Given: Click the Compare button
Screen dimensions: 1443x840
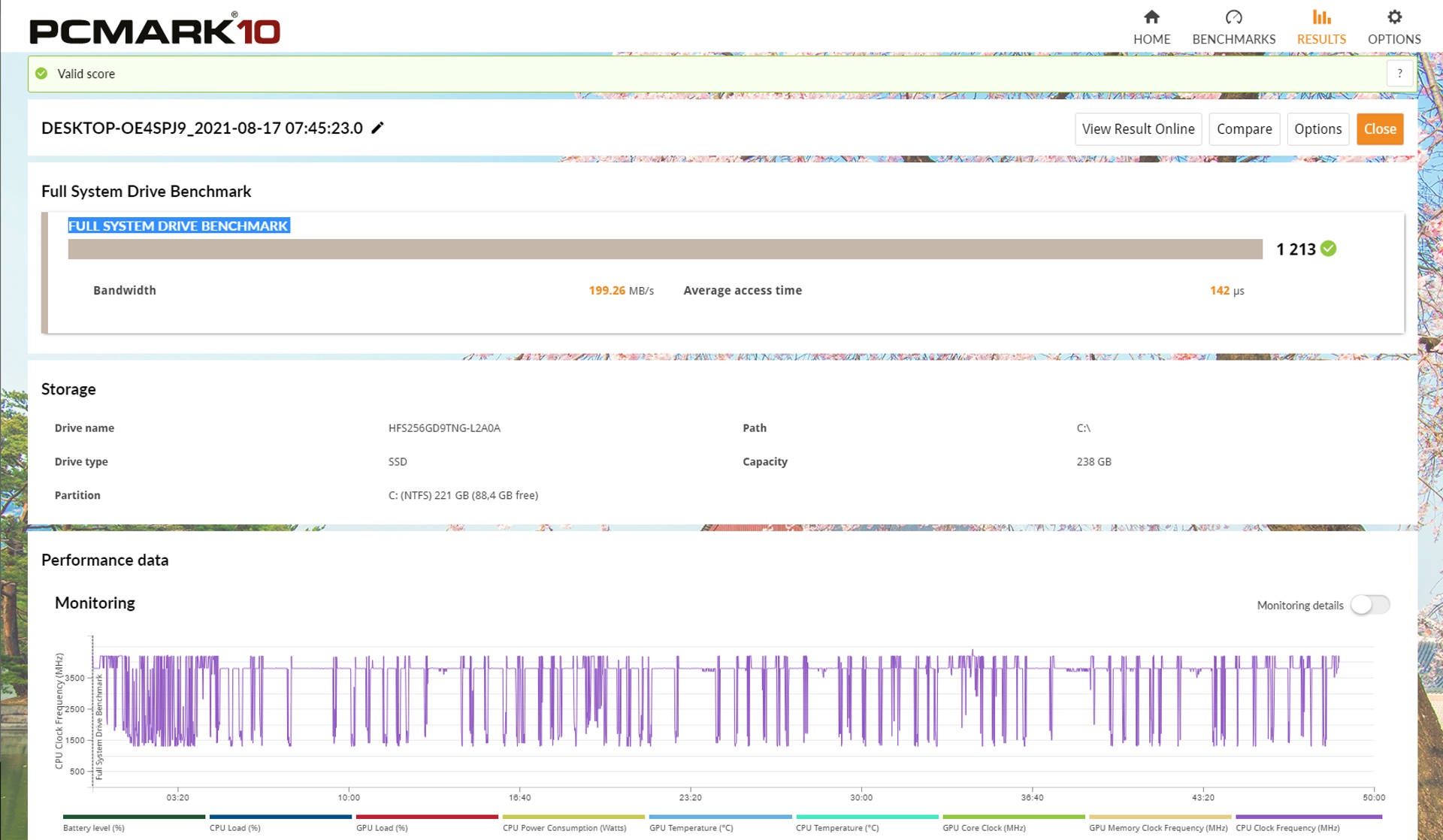Looking at the screenshot, I should 1244,129.
